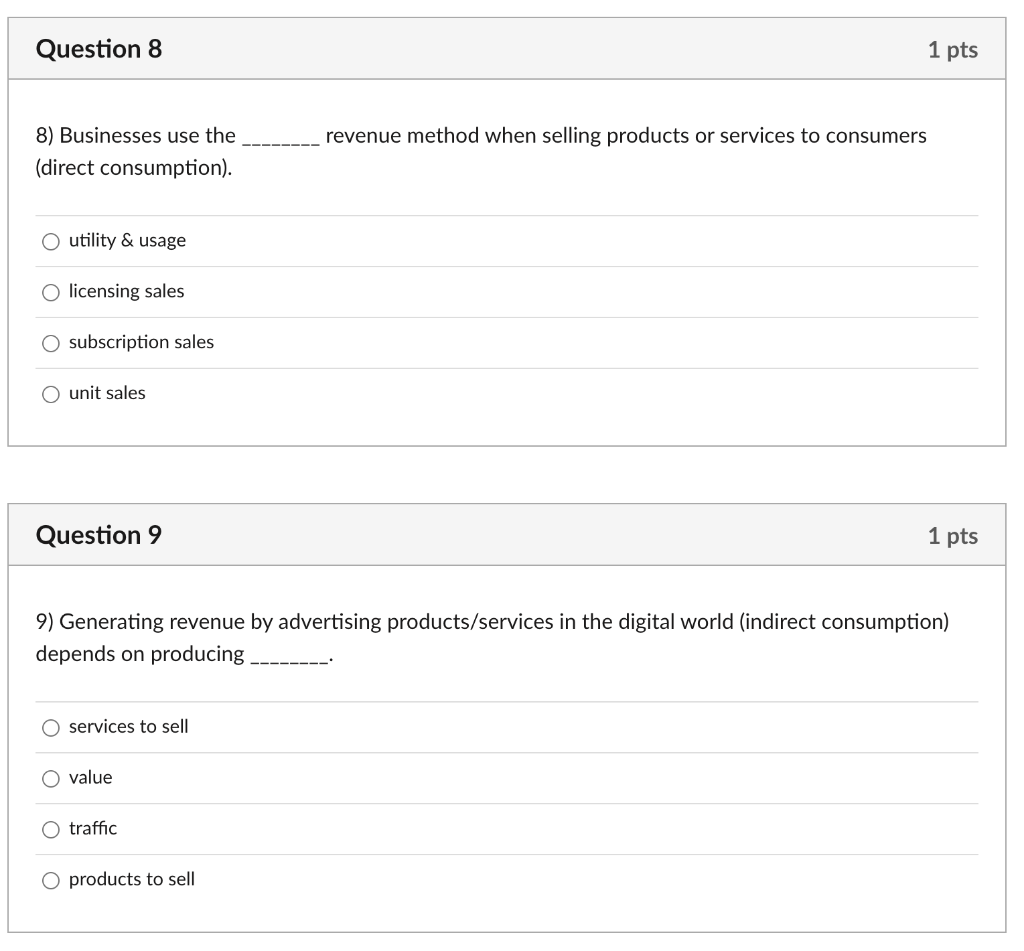Select the "licensing sales" radio button
The height and width of the screenshot is (951, 1024).
coord(50,291)
